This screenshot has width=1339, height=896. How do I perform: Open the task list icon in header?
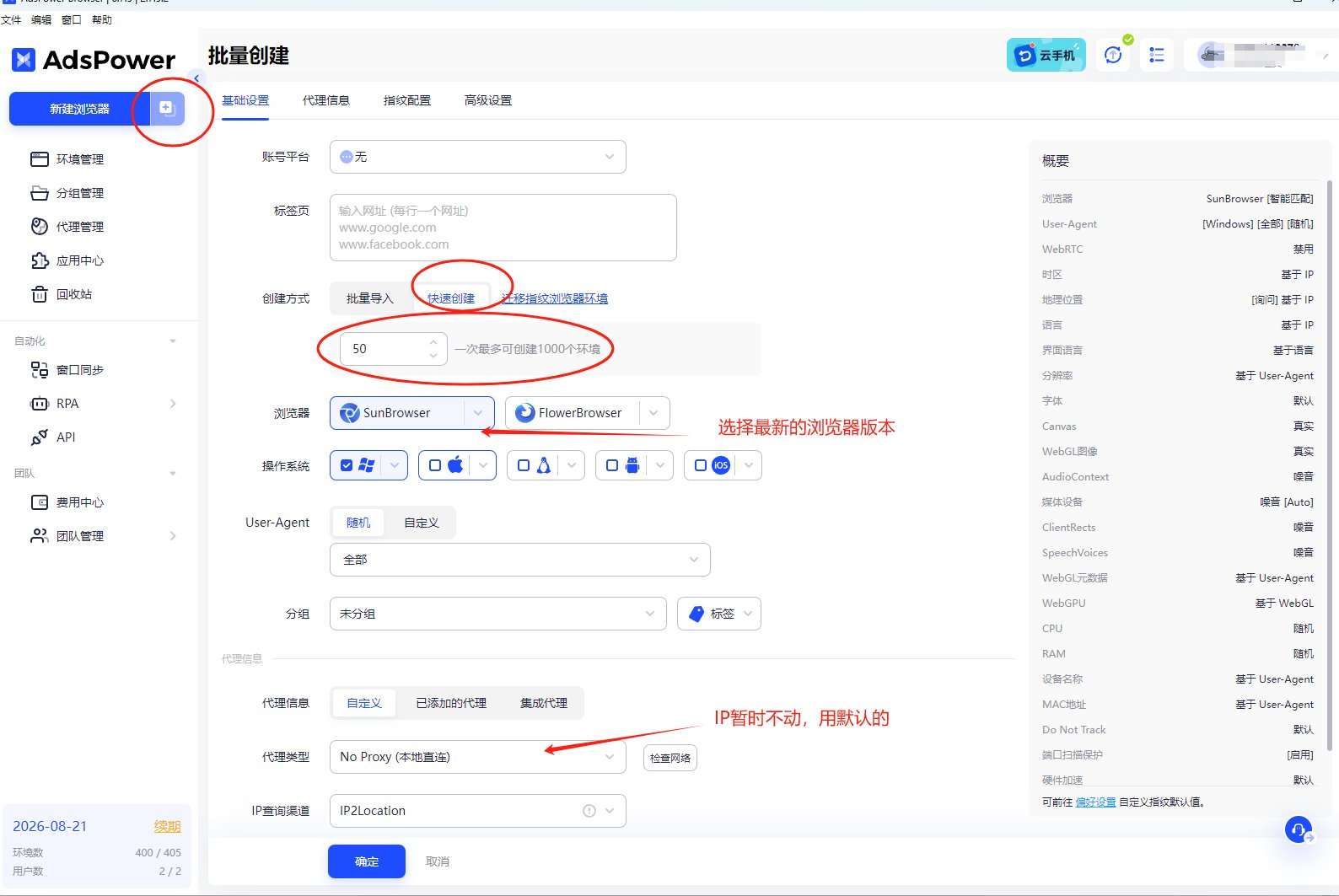[1157, 56]
